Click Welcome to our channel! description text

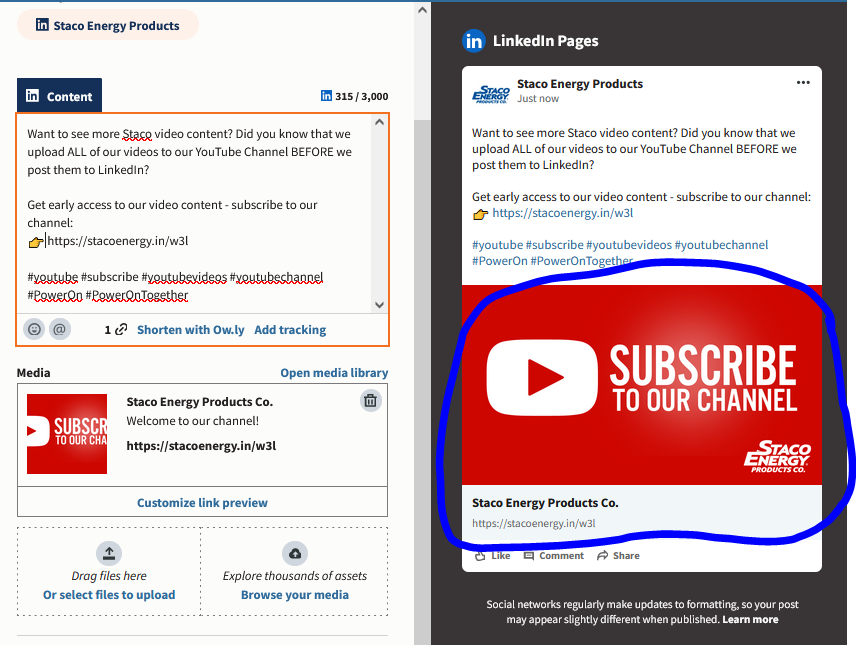click(x=193, y=421)
